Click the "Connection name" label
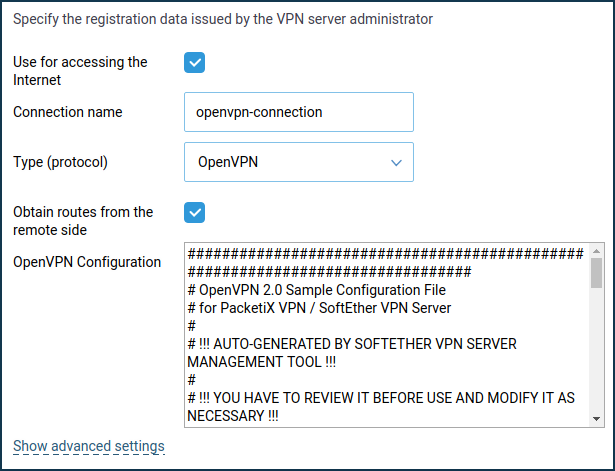The width and height of the screenshot is (615, 471). pos(68,112)
